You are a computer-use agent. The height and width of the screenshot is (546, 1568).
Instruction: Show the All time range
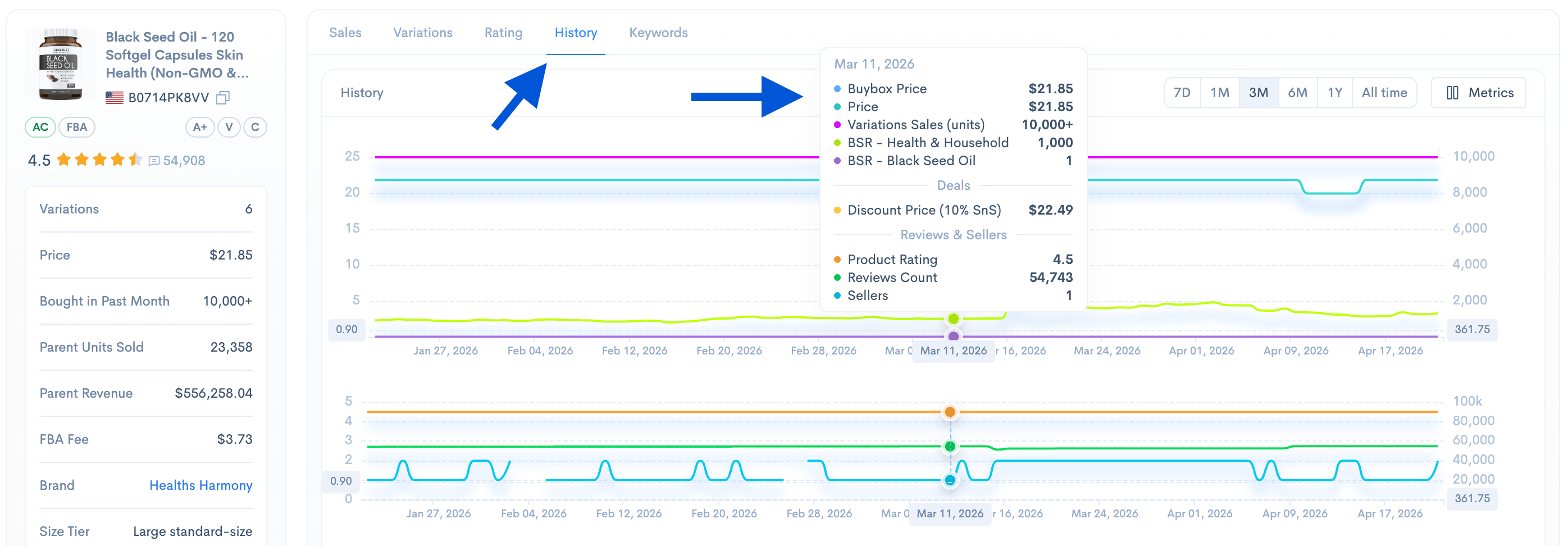[1384, 93]
